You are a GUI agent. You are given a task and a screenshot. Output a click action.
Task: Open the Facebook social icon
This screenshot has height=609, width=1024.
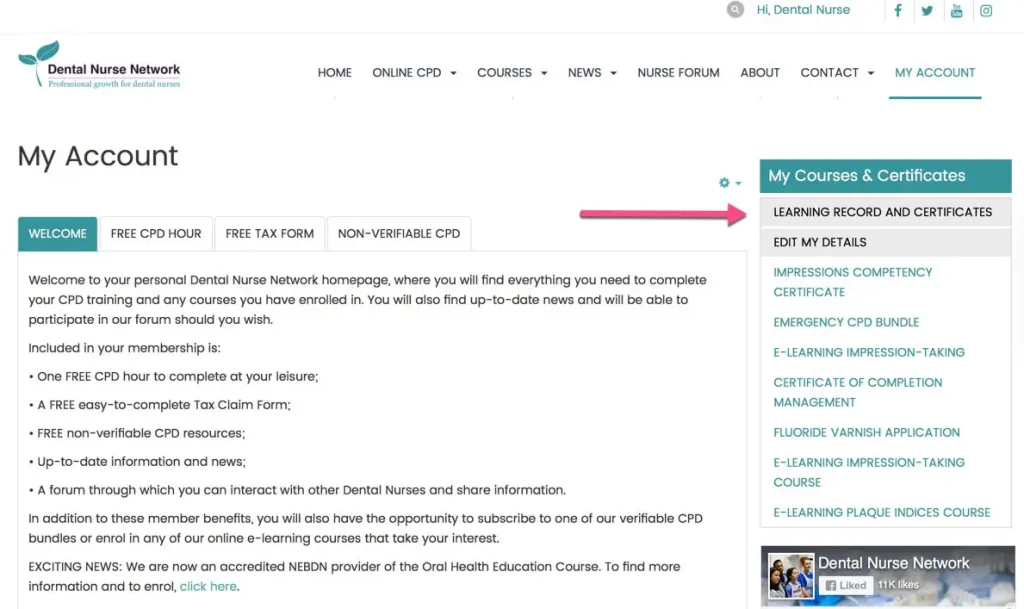coord(898,11)
